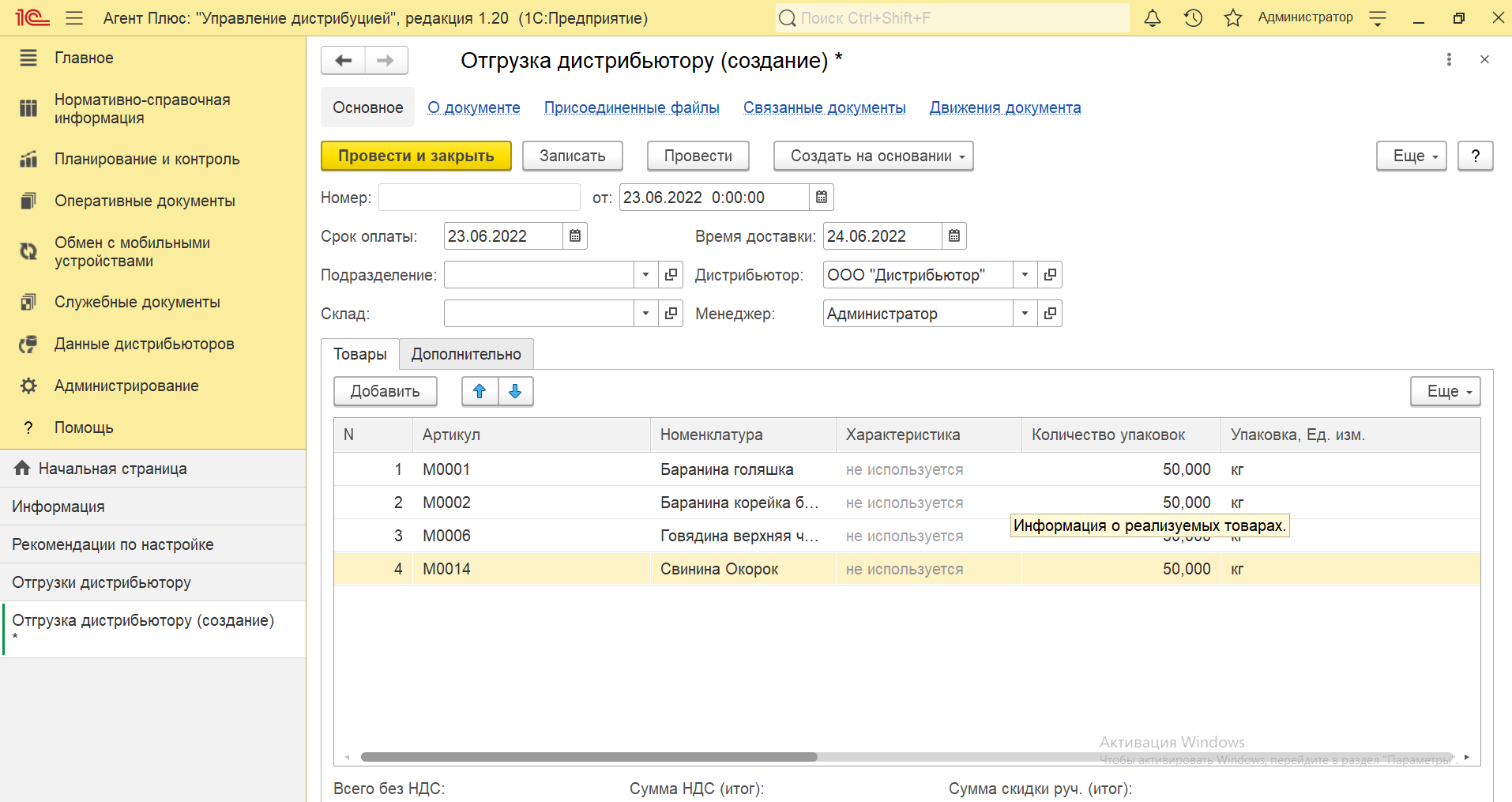
Task: Open calendar for document date field
Action: point(822,198)
